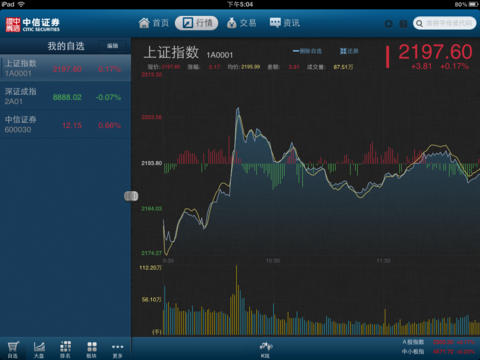Select the 行情 market quotes tab
This screenshot has height=360, width=480.
pos(196,23)
